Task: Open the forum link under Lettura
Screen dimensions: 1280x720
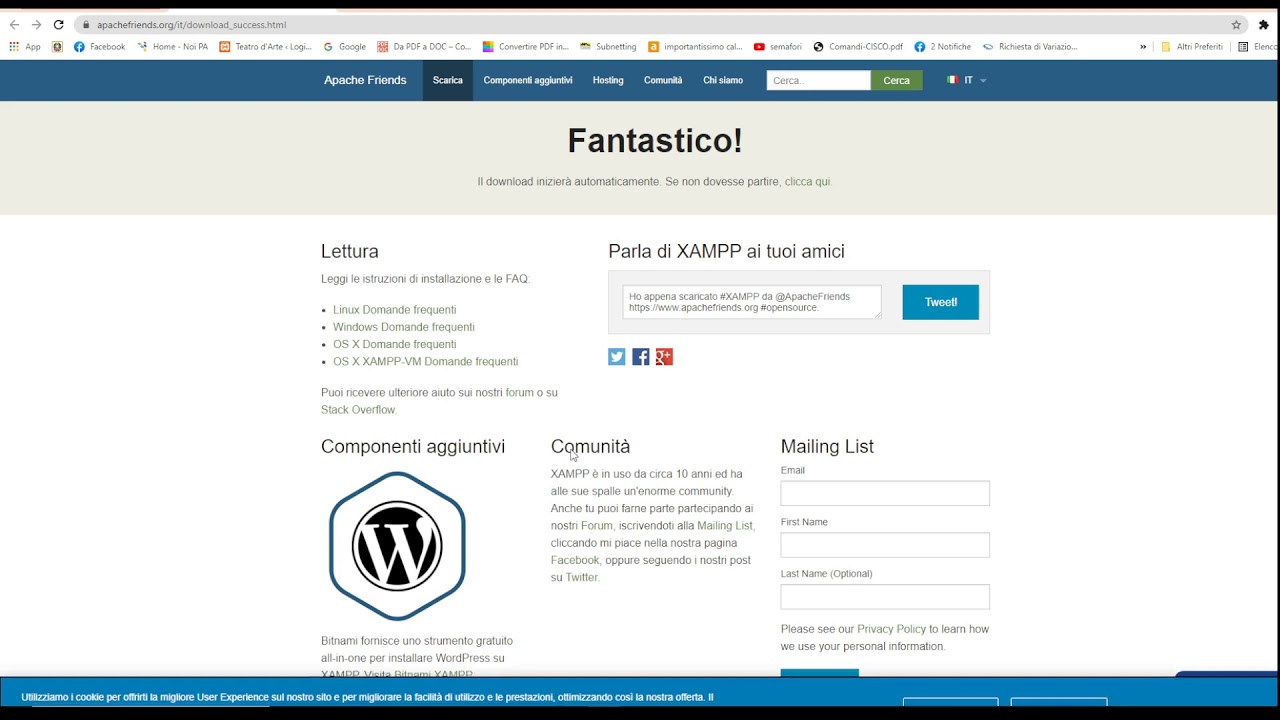Action: 520,393
